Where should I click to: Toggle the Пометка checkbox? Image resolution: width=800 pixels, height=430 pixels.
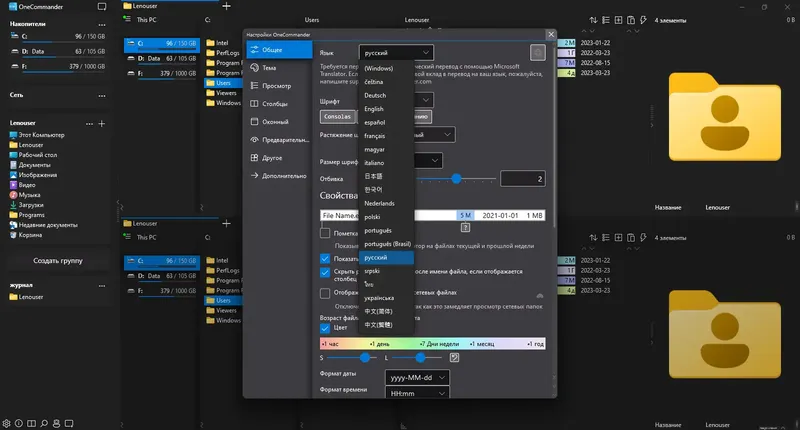(x=325, y=233)
